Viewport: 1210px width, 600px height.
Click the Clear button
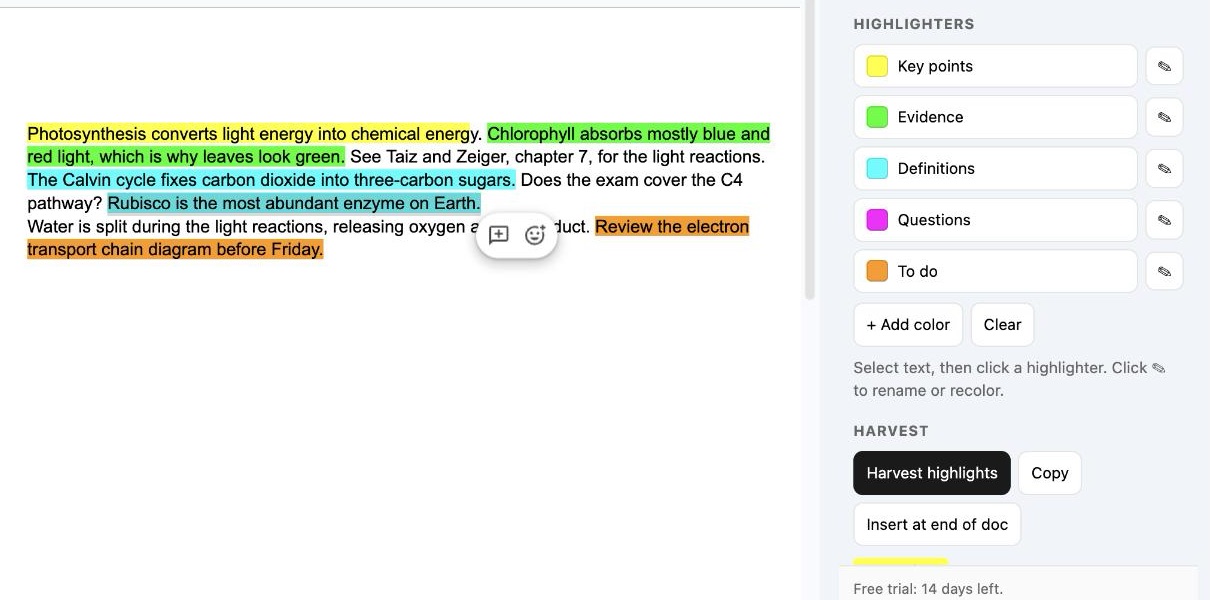click(x=1002, y=324)
